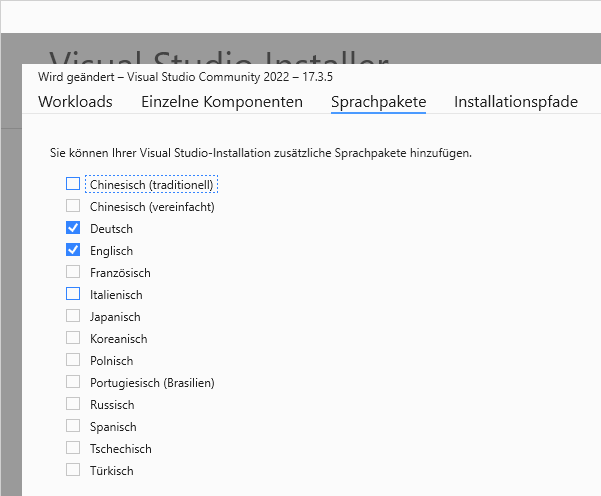Select the Sprachpakete tab
601x496 pixels.
378,102
